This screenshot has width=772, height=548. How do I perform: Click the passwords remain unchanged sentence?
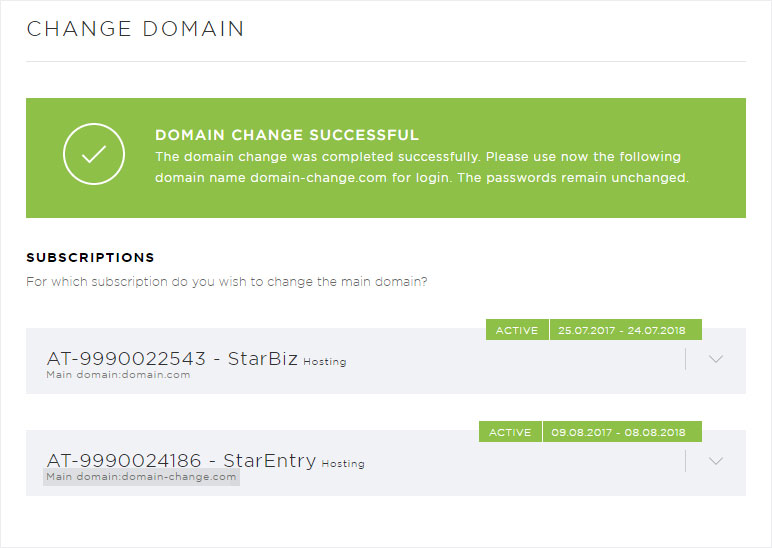pyautogui.click(x=573, y=178)
